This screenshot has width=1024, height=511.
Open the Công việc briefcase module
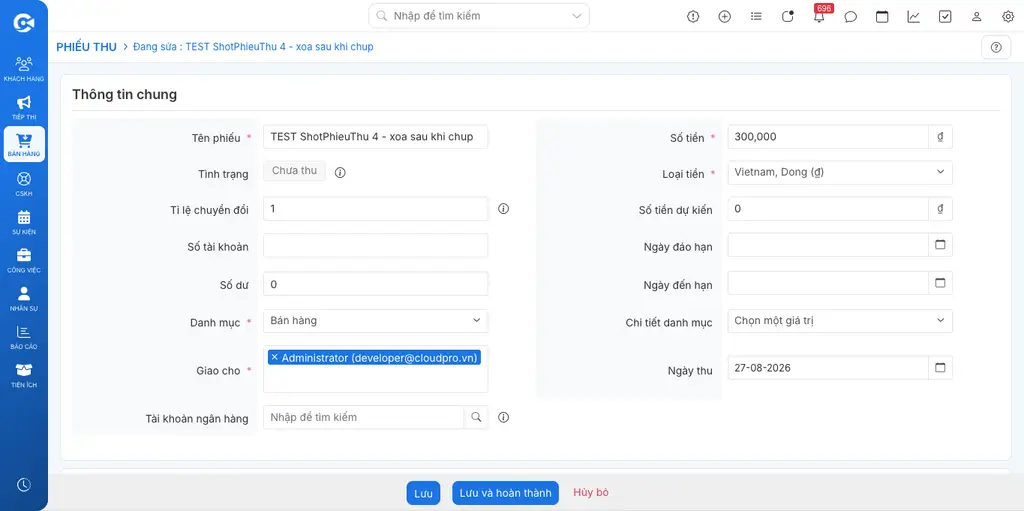pos(24,260)
